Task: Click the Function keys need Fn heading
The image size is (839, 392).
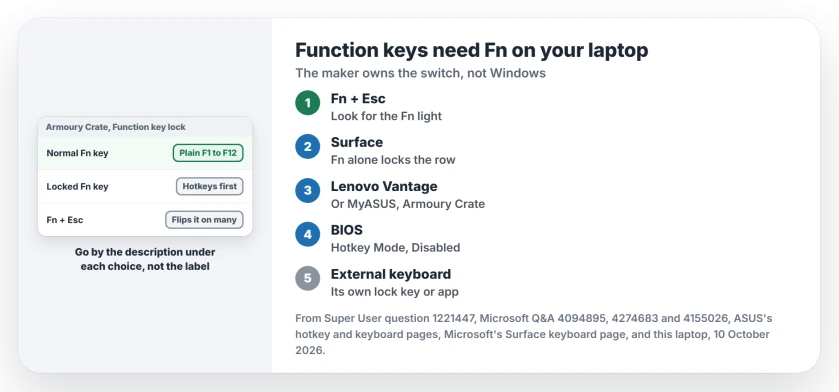Action: point(471,50)
